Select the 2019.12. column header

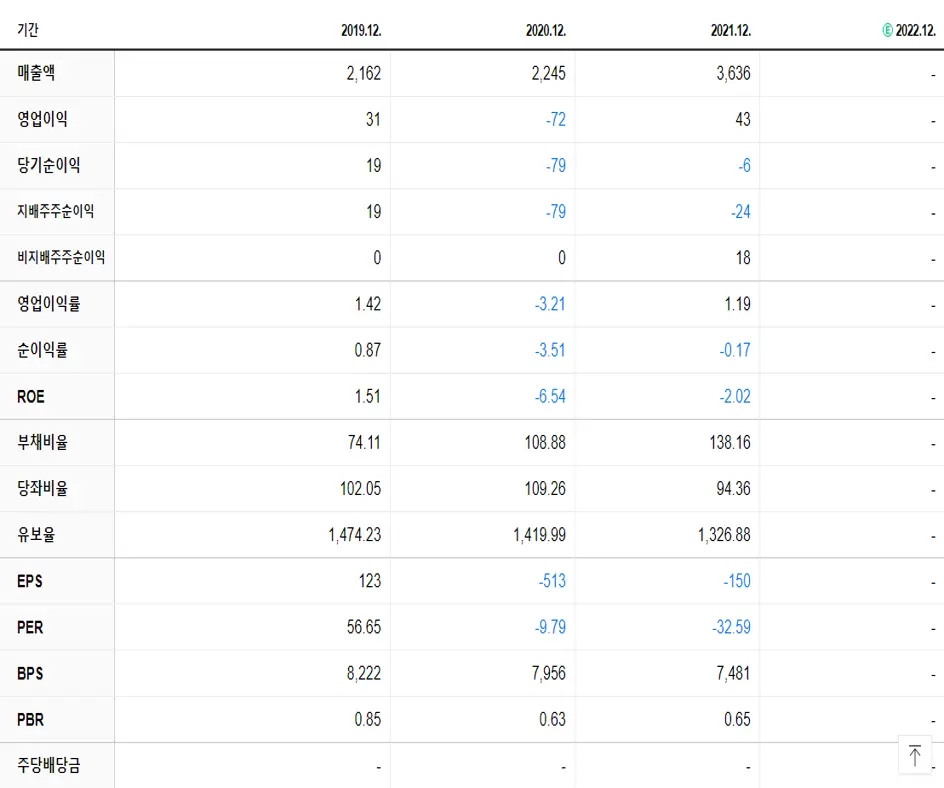tap(361, 30)
